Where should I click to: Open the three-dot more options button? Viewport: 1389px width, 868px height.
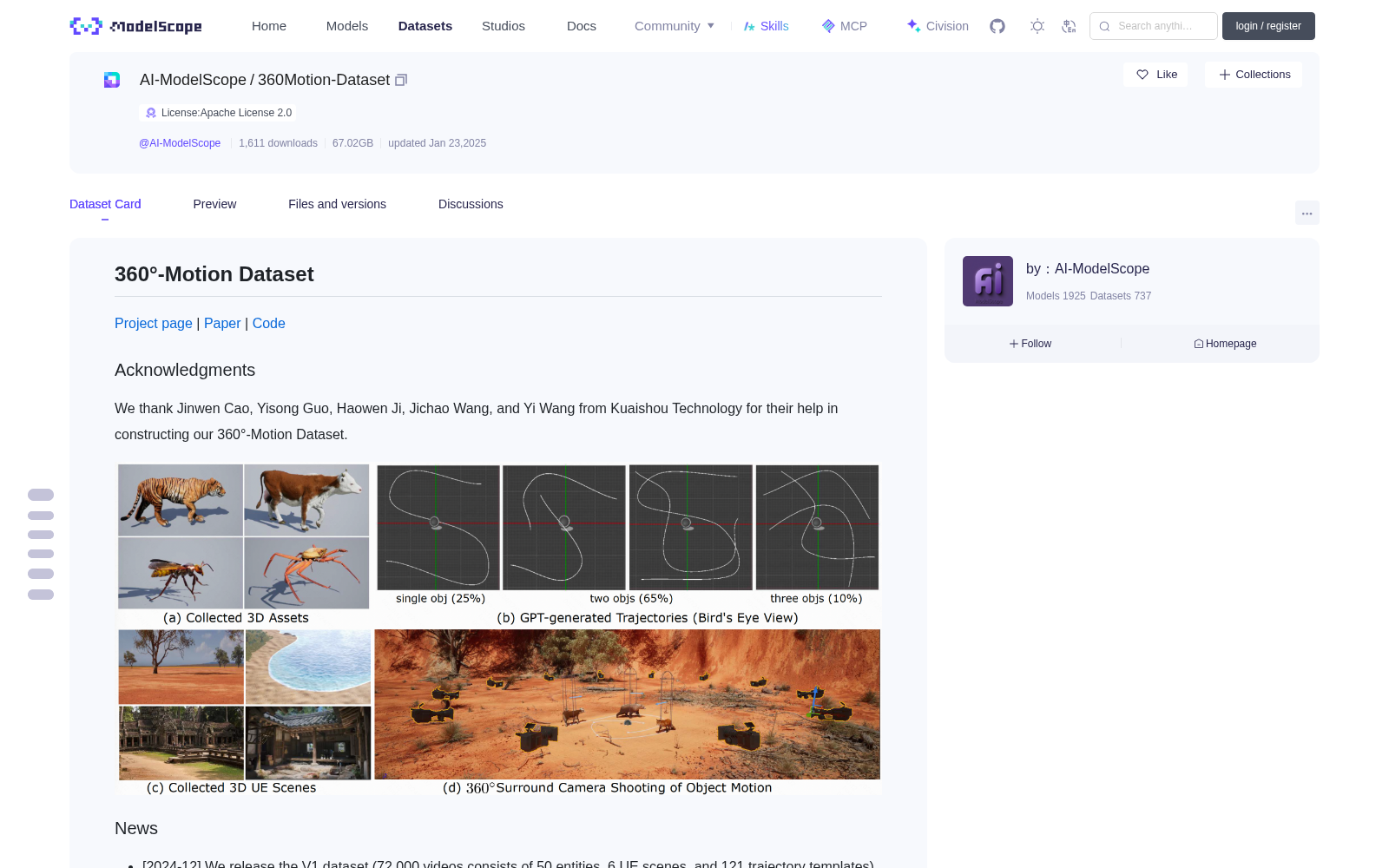1307,213
